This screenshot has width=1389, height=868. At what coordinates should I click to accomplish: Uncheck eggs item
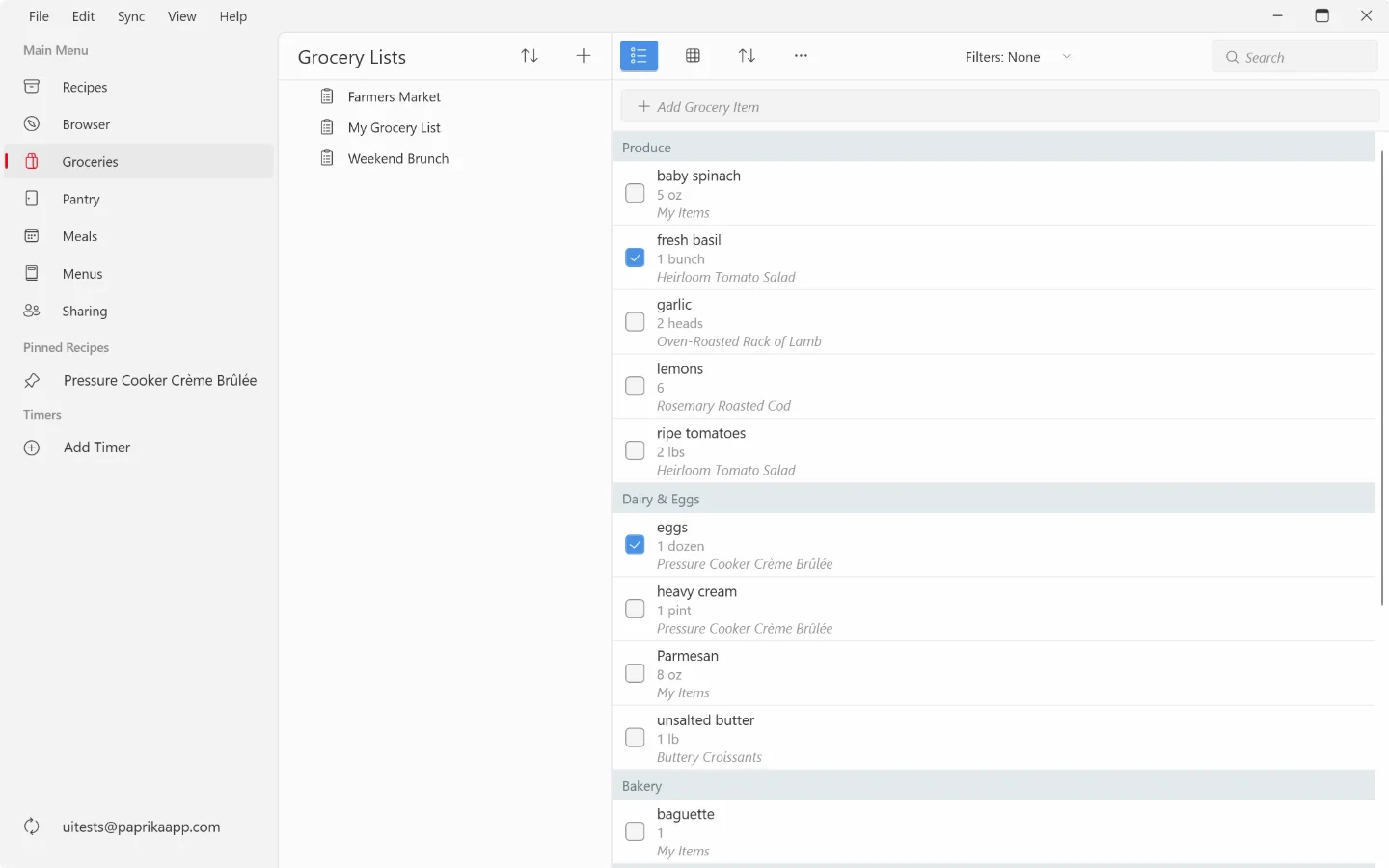pyautogui.click(x=635, y=545)
